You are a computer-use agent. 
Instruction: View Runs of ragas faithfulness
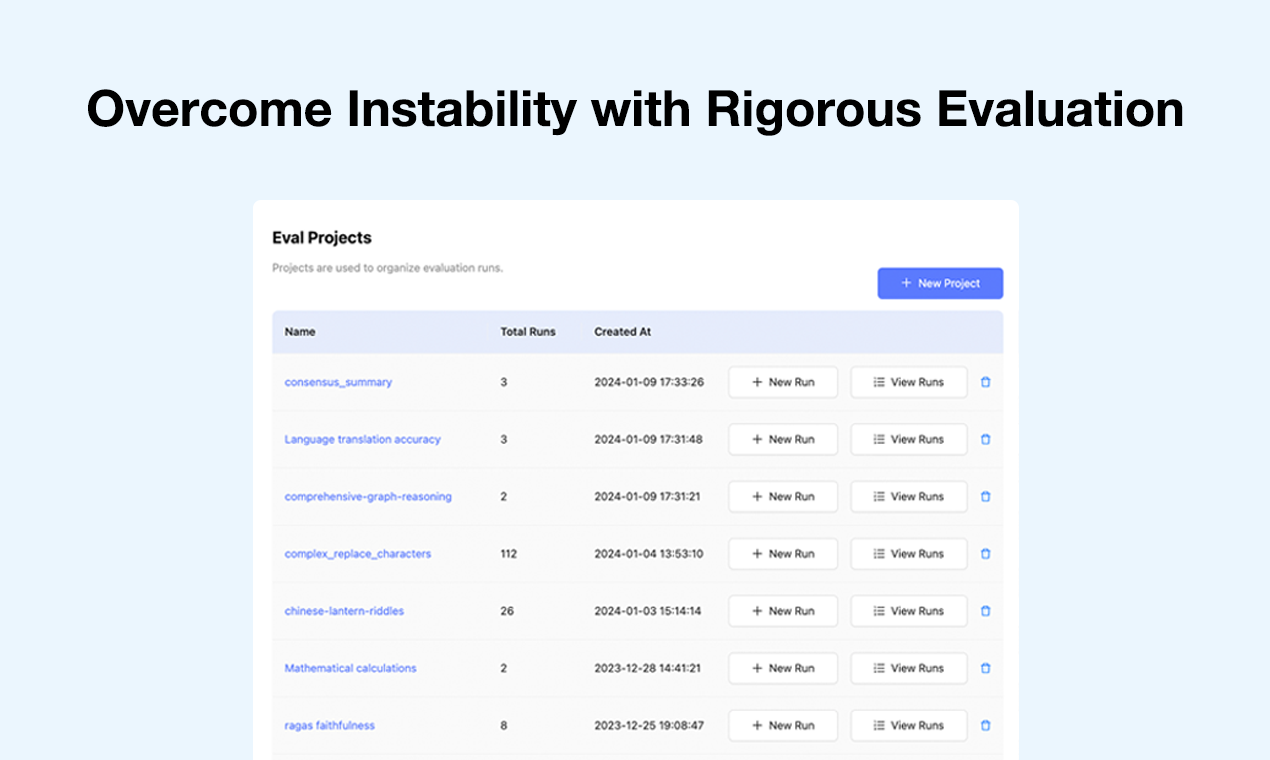click(x=909, y=725)
